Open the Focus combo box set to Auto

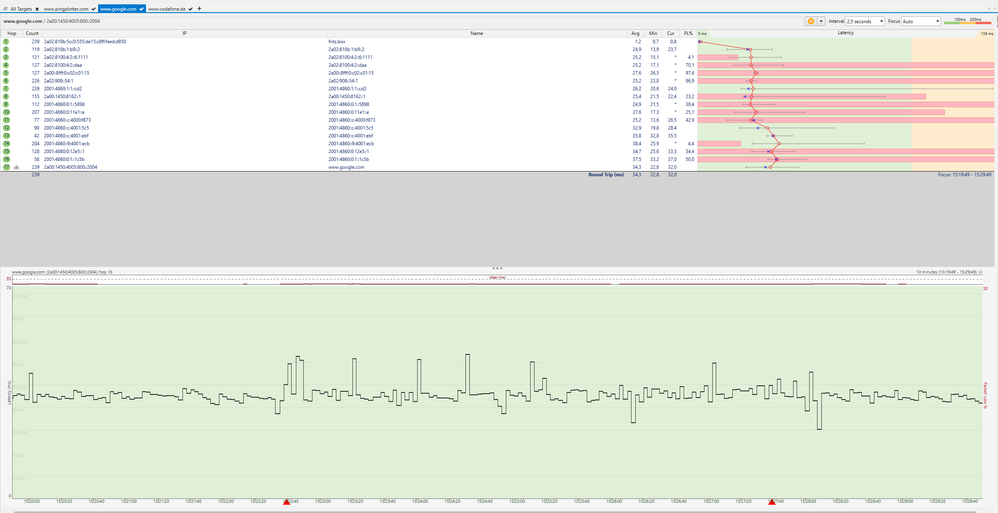click(921, 21)
